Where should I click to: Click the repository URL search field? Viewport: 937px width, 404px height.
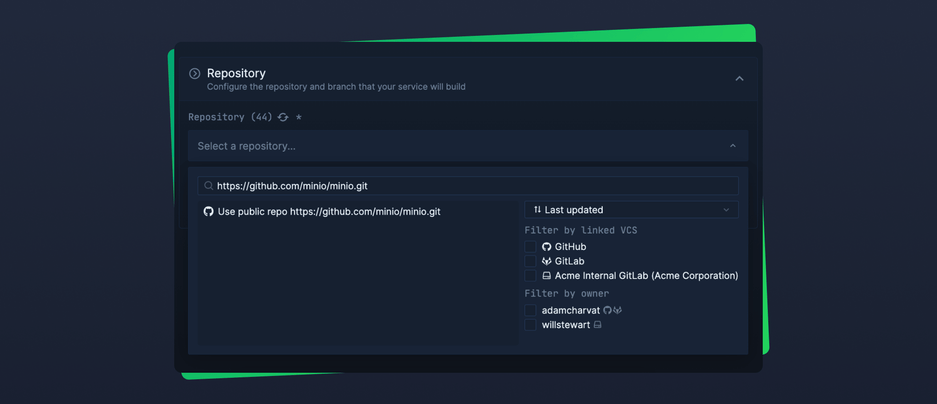[x=468, y=186]
